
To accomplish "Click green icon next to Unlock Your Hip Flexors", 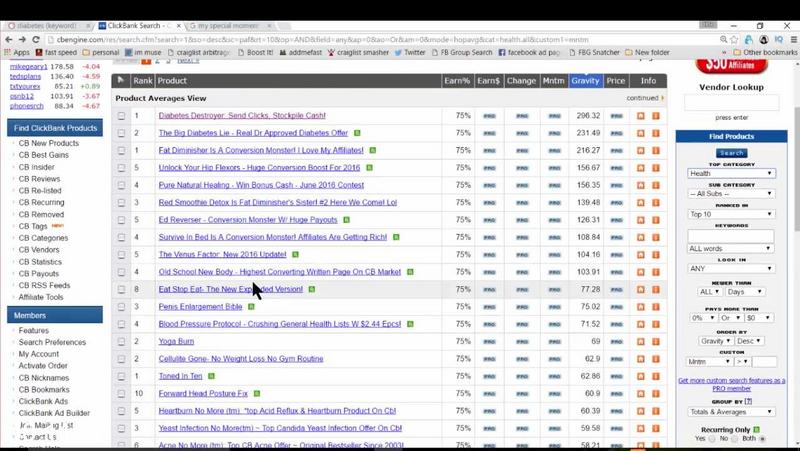I will [x=369, y=168].
